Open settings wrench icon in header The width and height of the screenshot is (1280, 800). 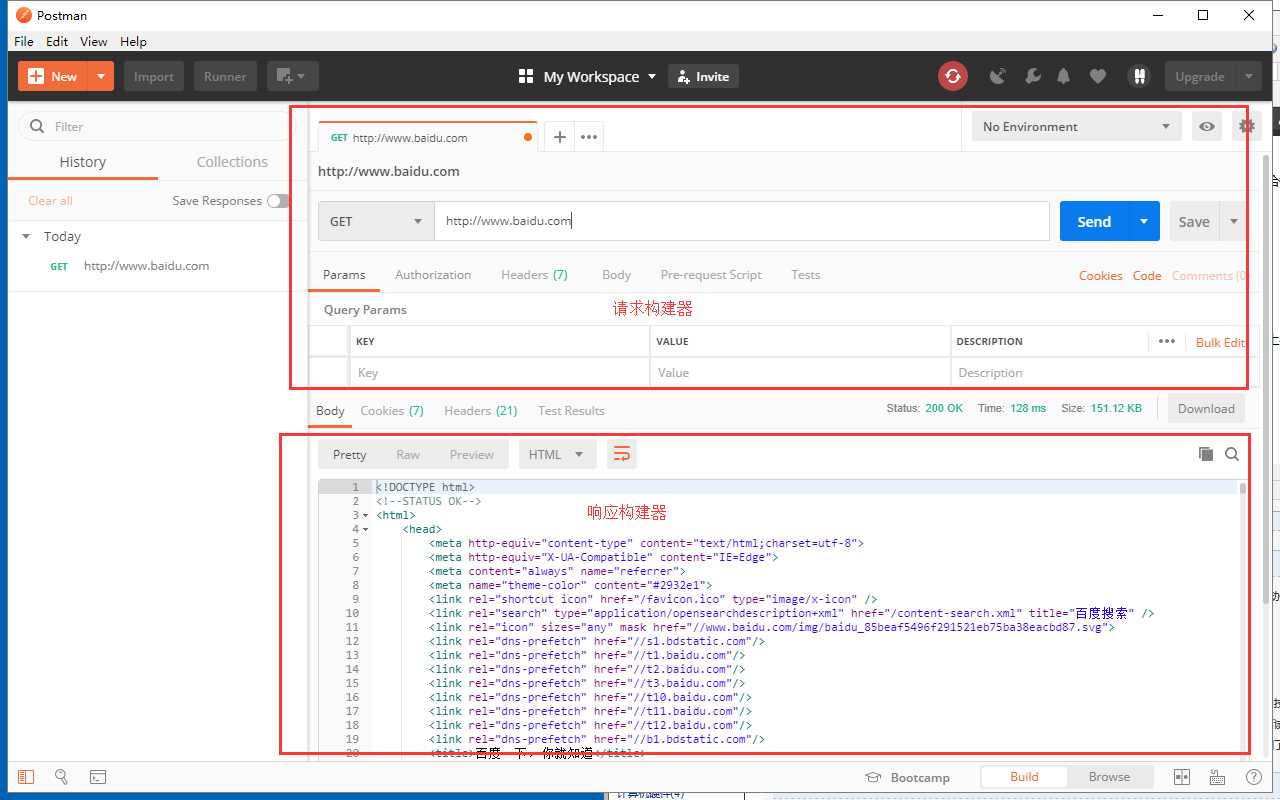(1033, 76)
